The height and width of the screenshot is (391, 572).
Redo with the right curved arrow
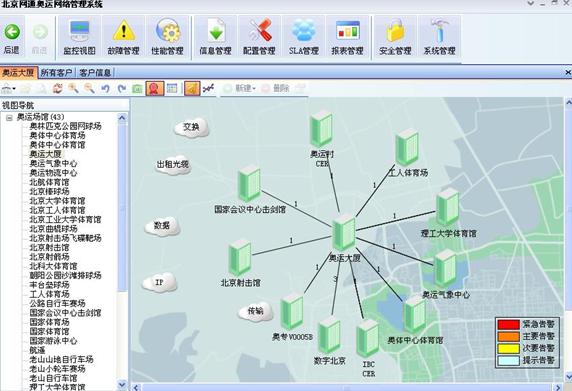click(x=121, y=88)
